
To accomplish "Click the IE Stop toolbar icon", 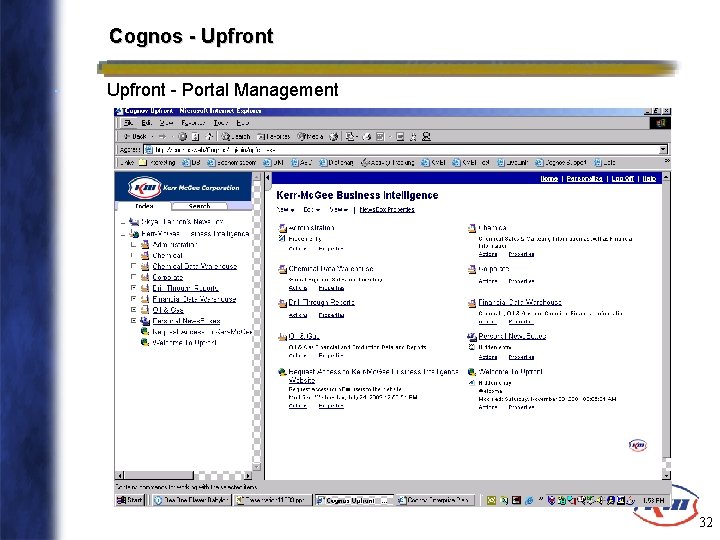I will 183,136.
